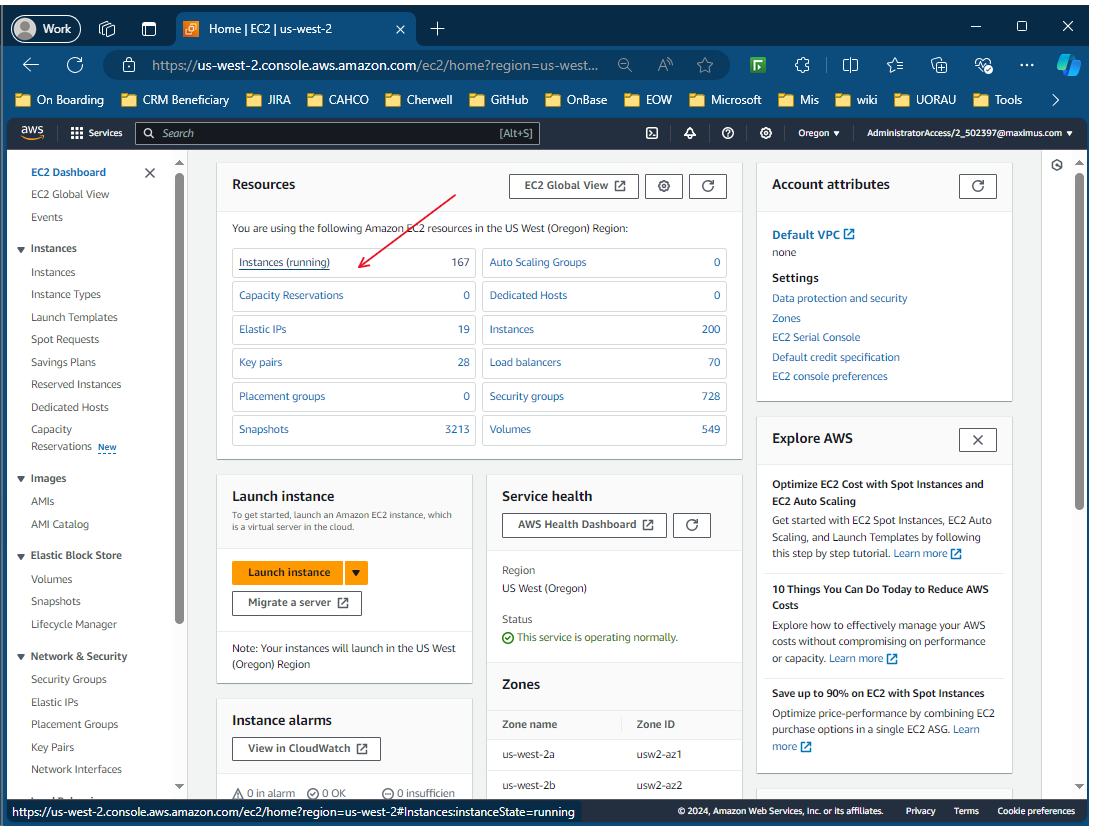The image size is (1093, 826).
Task: Open AWS Health Dashboard button
Action: [584, 525]
